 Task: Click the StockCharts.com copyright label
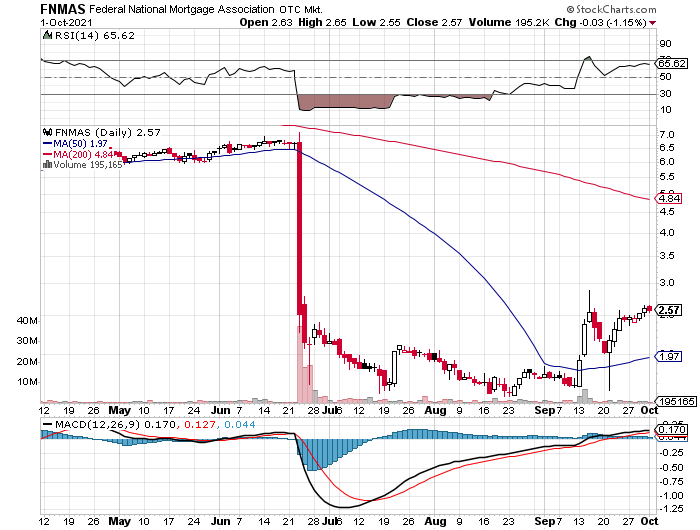coord(612,9)
